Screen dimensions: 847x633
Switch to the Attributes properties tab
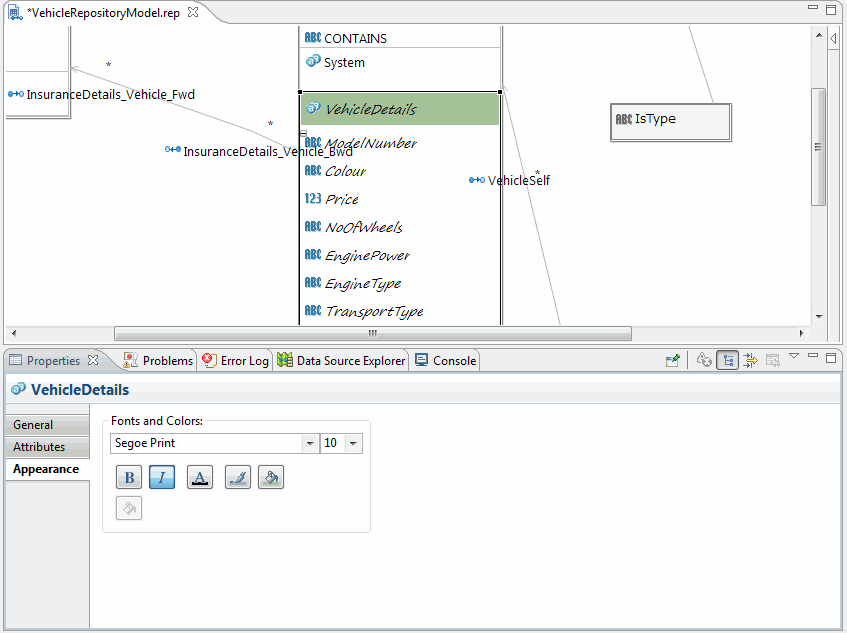(48, 447)
